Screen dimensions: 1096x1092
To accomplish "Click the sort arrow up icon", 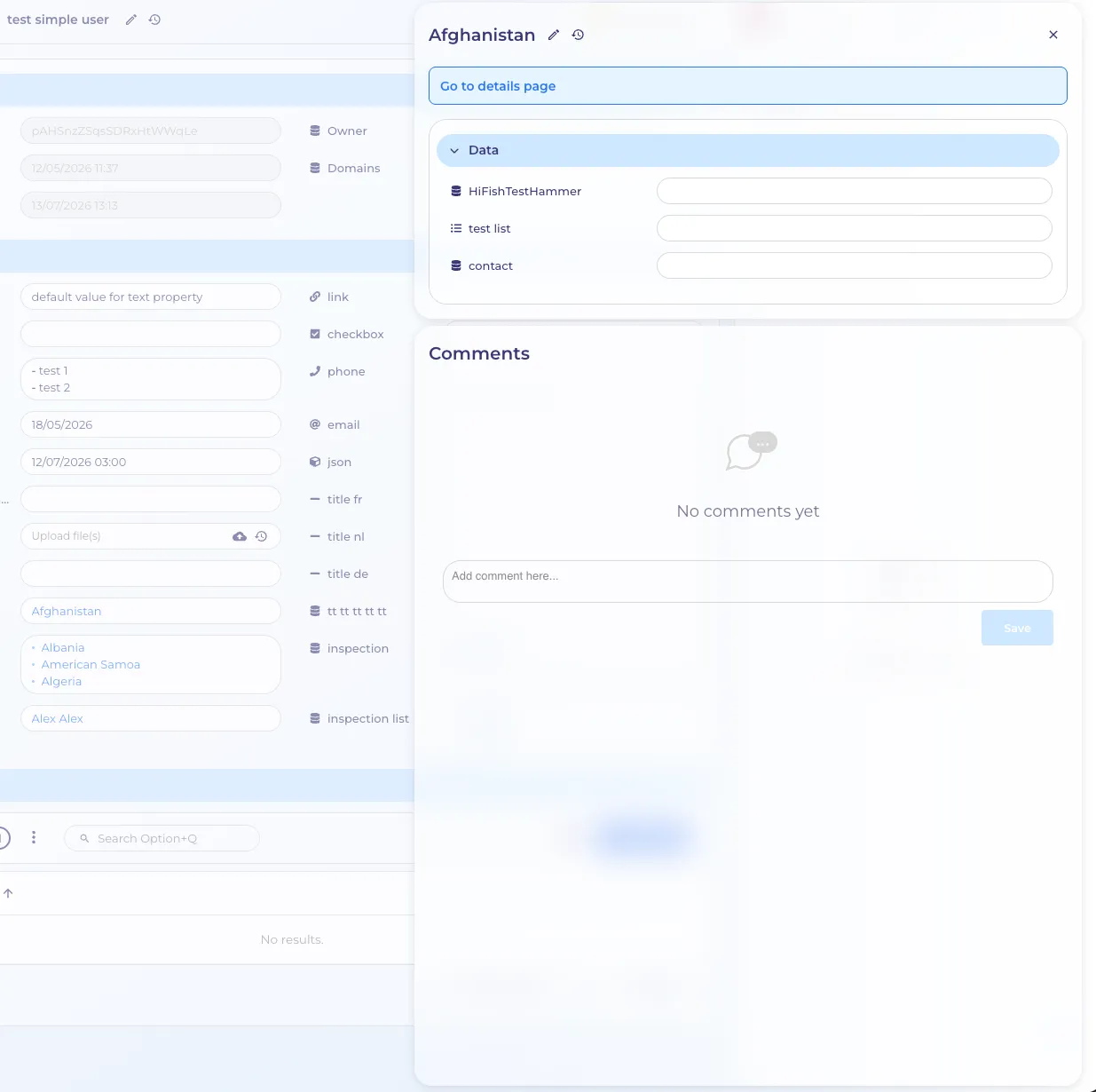I will (x=8, y=893).
